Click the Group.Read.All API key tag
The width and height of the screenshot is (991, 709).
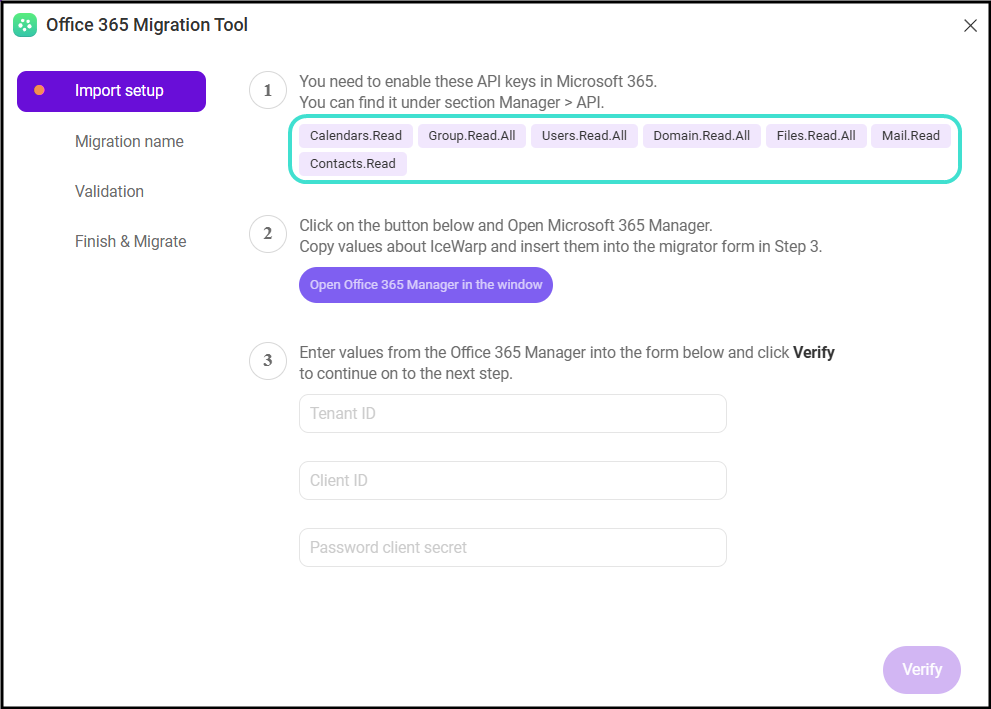pyautogui.click(x=471, y=136)
